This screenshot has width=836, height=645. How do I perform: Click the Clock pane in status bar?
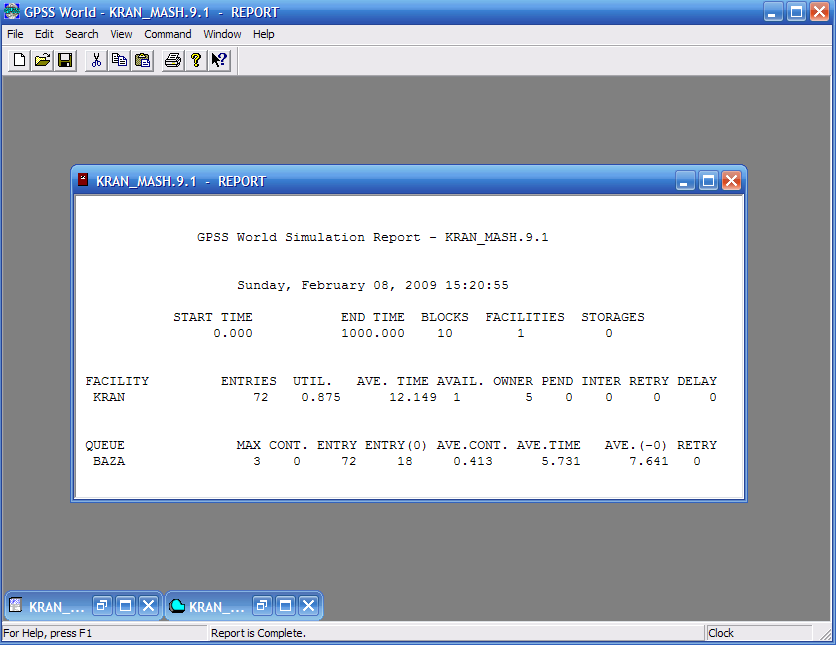pyautogui.click(x=759, y=633)
